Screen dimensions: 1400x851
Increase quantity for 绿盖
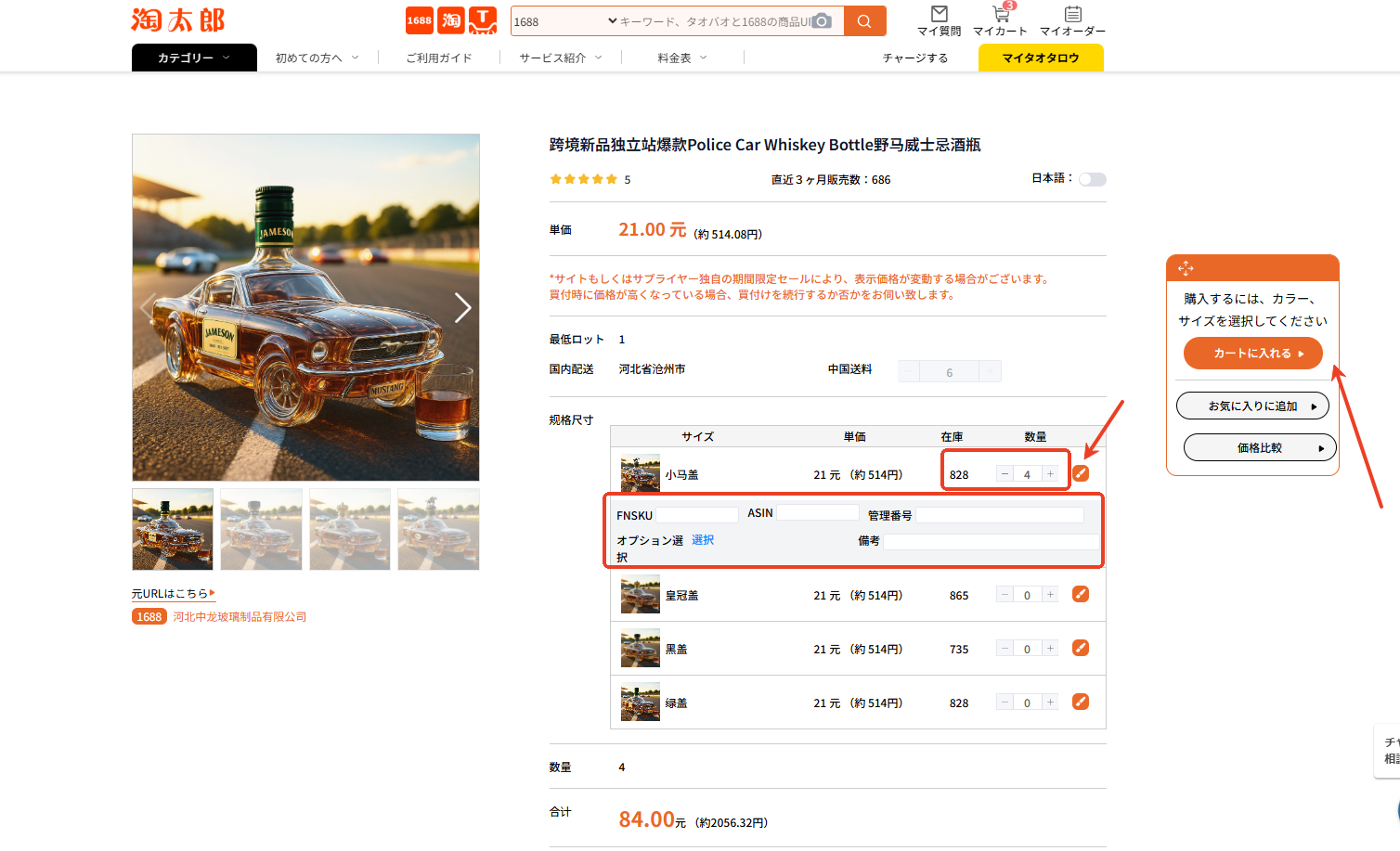[1050, 703]
